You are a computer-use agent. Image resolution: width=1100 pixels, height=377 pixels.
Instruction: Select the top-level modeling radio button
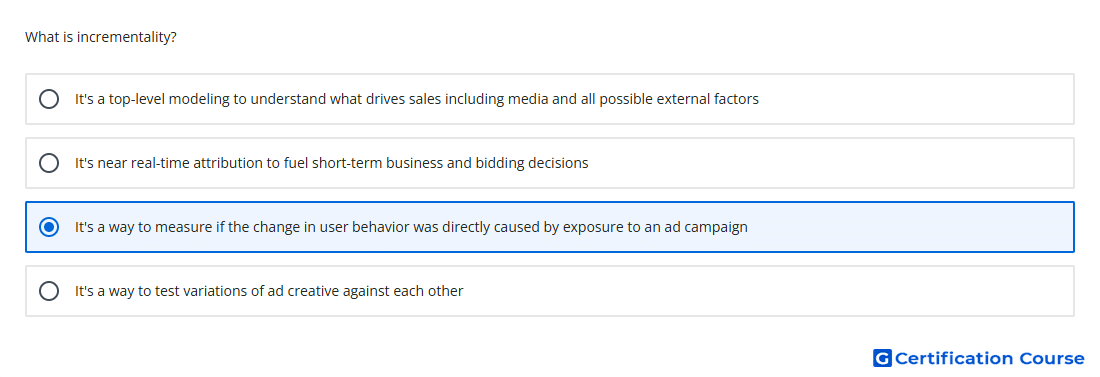pyautogui.click(x=49, y=99)
